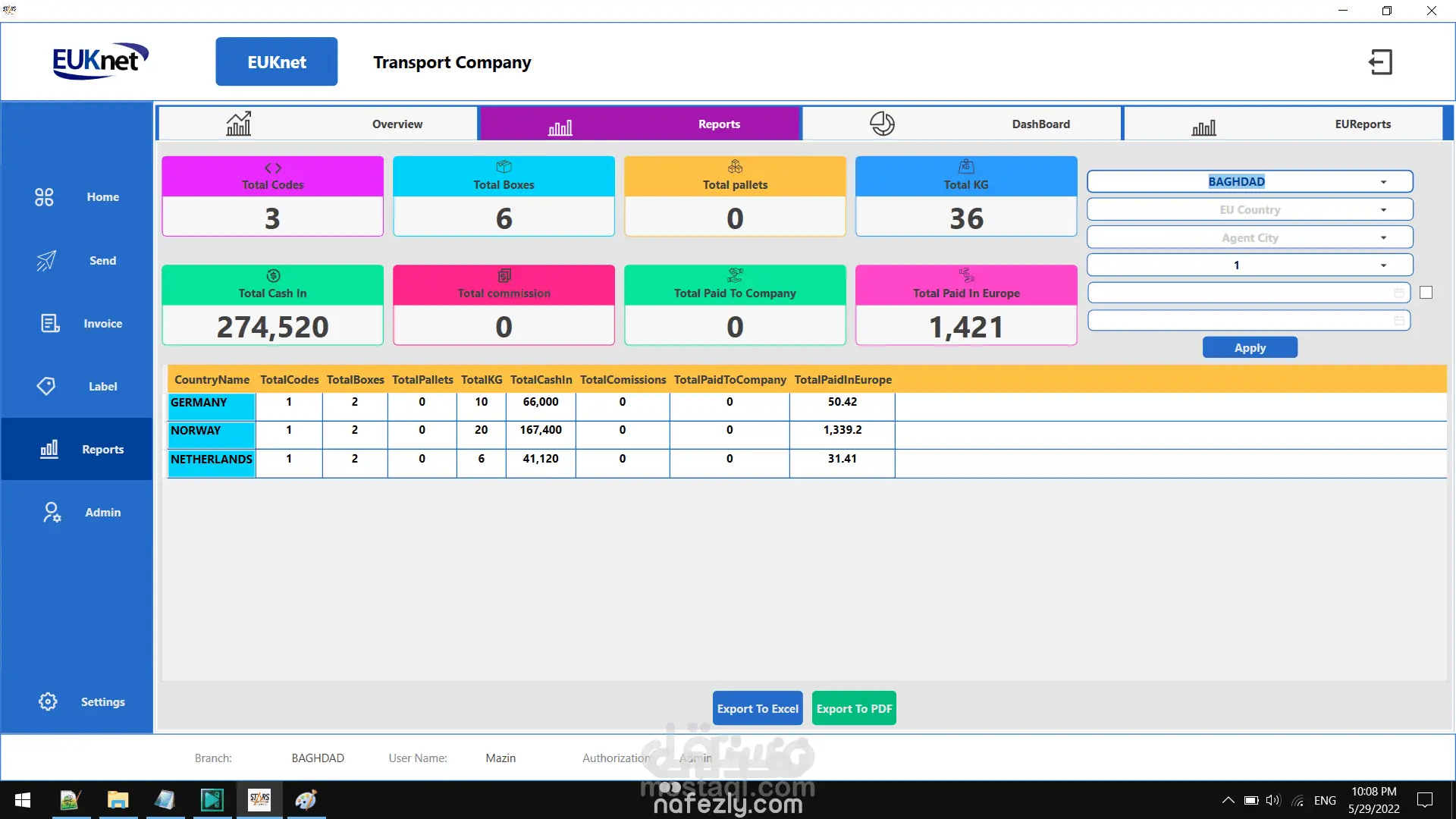
Task: Open the EU Country dropdown
Action: (x=1383, y=210)
